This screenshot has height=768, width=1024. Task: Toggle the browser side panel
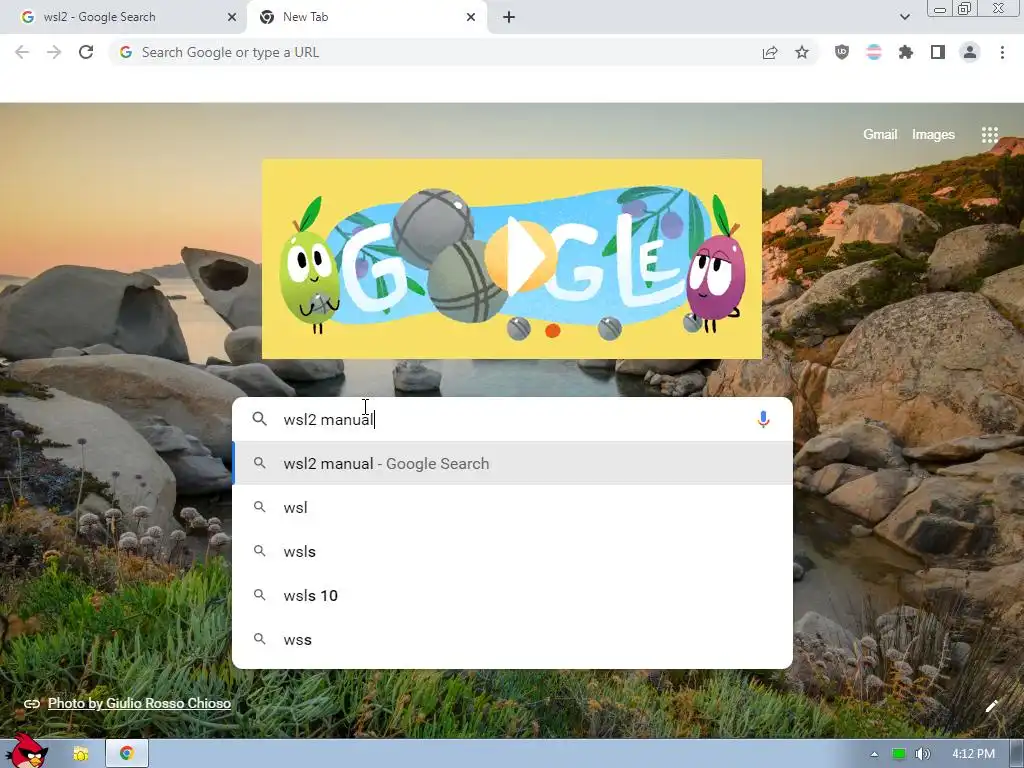tap(938, 52)
